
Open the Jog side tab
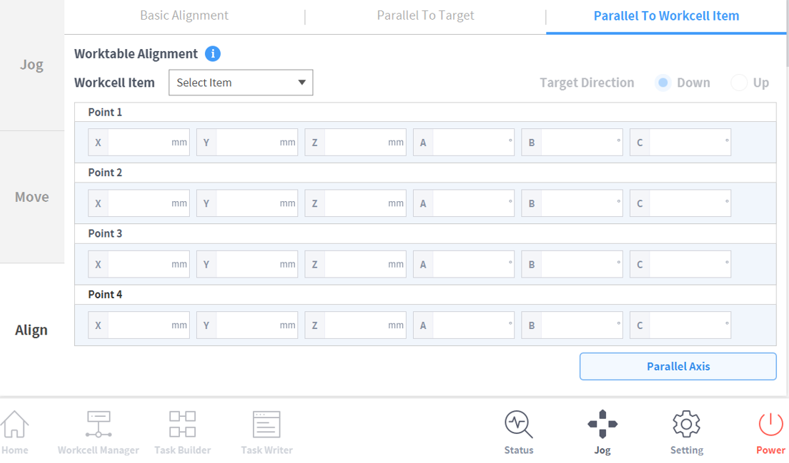tap(32, 65)
